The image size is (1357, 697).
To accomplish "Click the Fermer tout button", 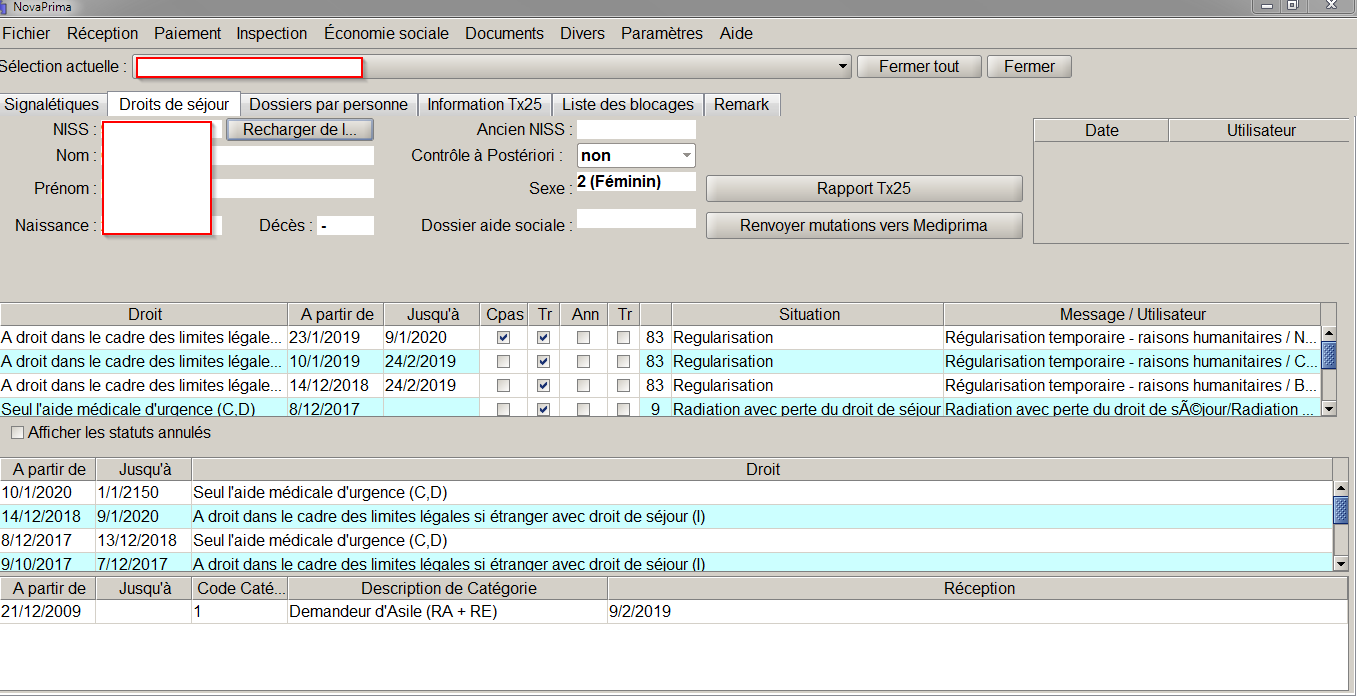I will pos(918,67).
